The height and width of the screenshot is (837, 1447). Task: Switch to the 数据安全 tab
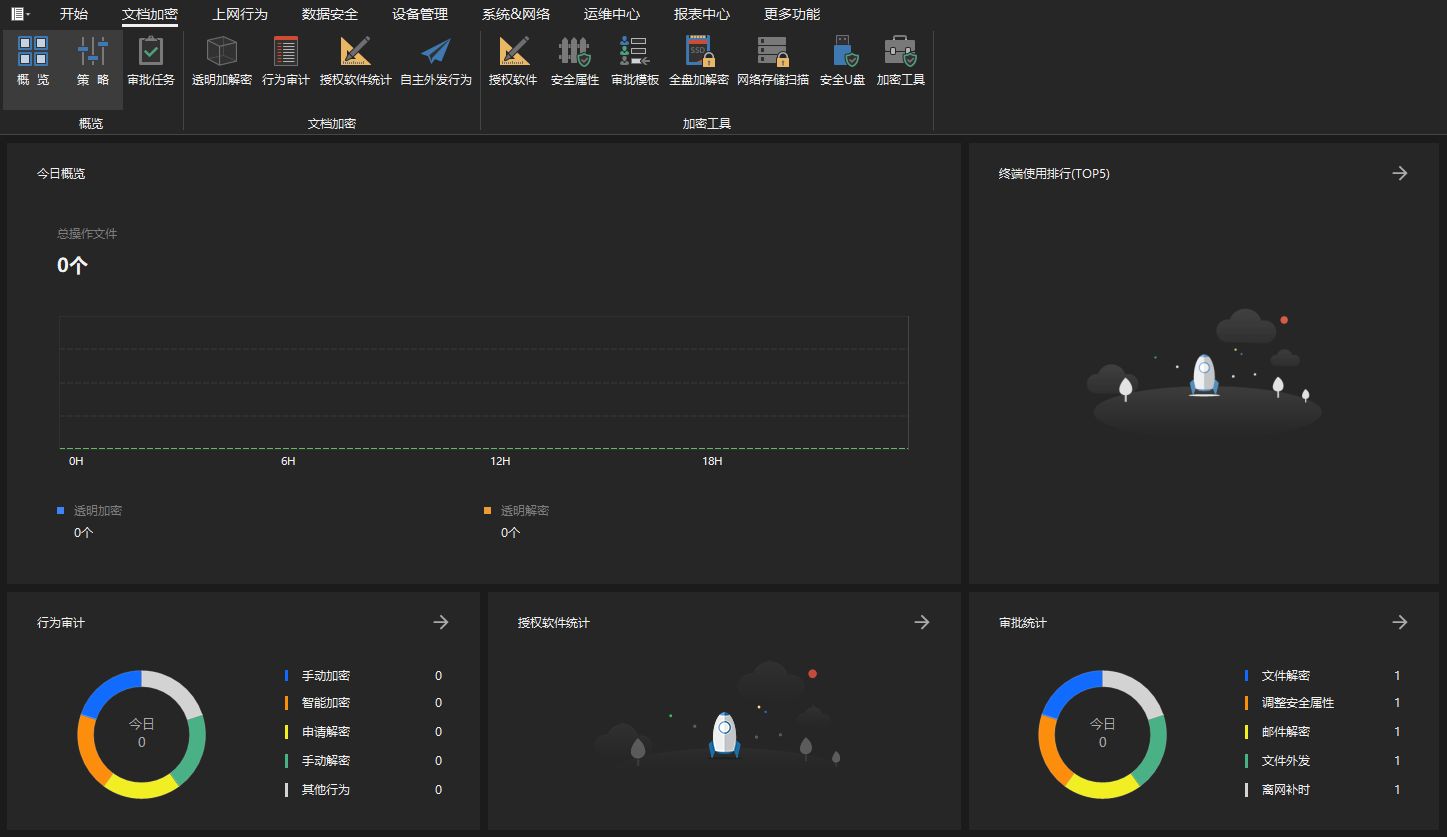point(330,14)
